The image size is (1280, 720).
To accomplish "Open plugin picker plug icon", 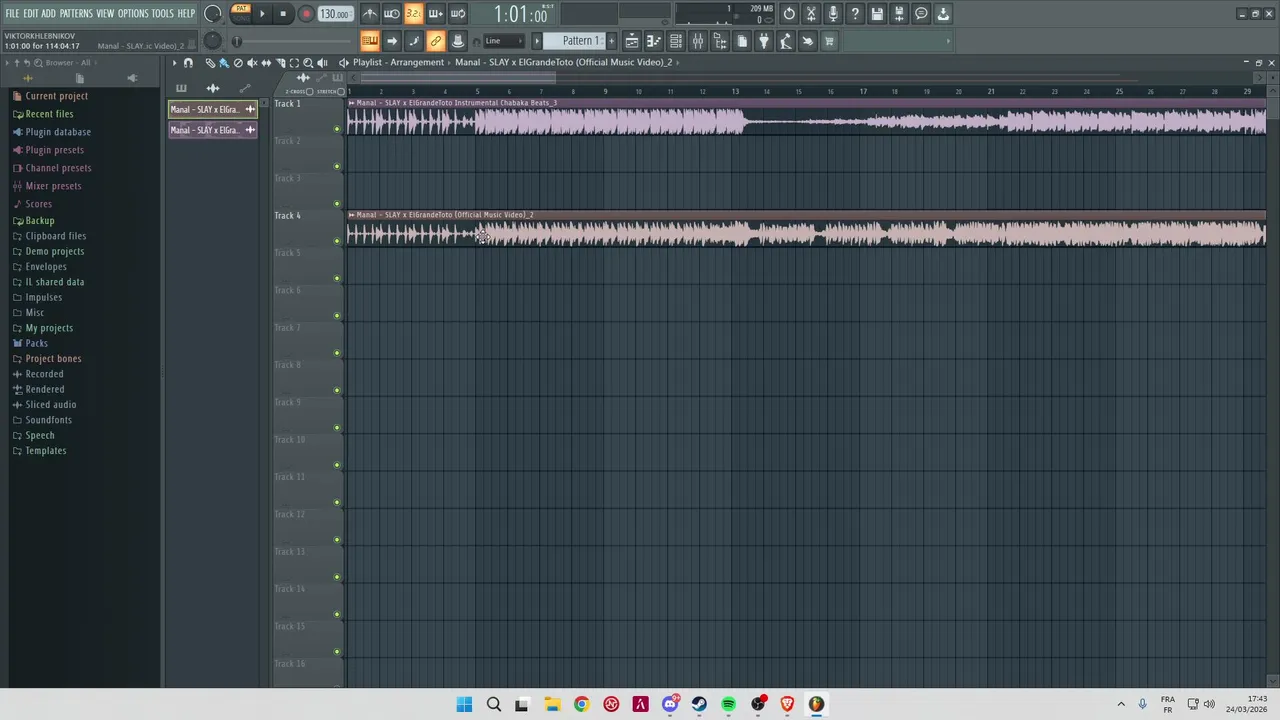I will (x=764, y=41).
